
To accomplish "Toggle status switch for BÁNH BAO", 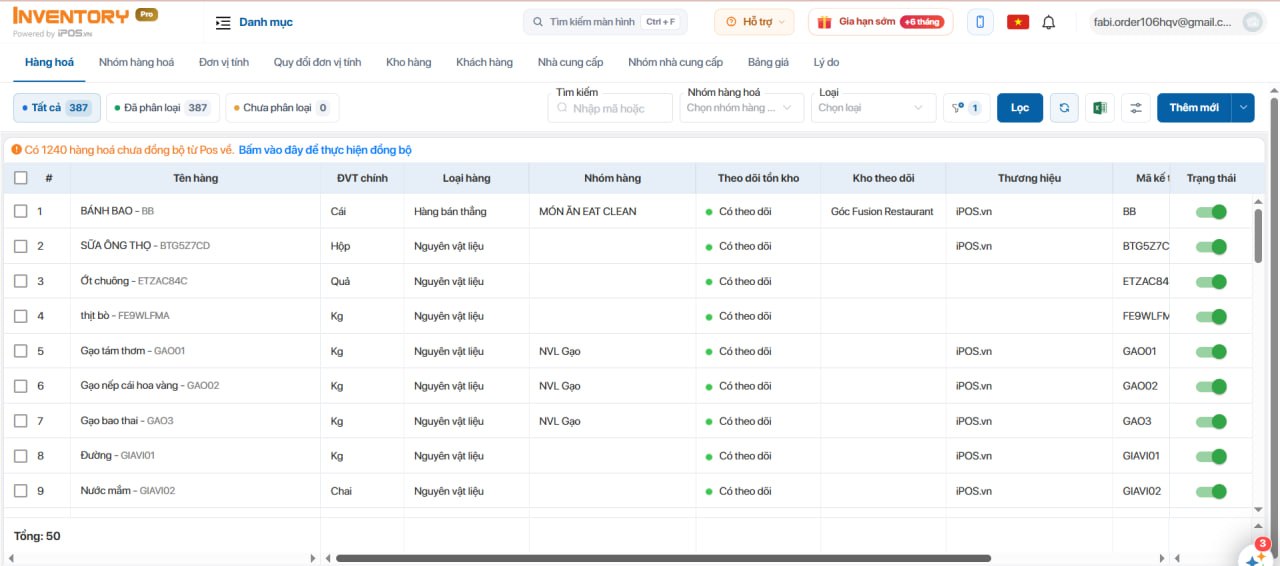I will click(x=1211, y=211).
